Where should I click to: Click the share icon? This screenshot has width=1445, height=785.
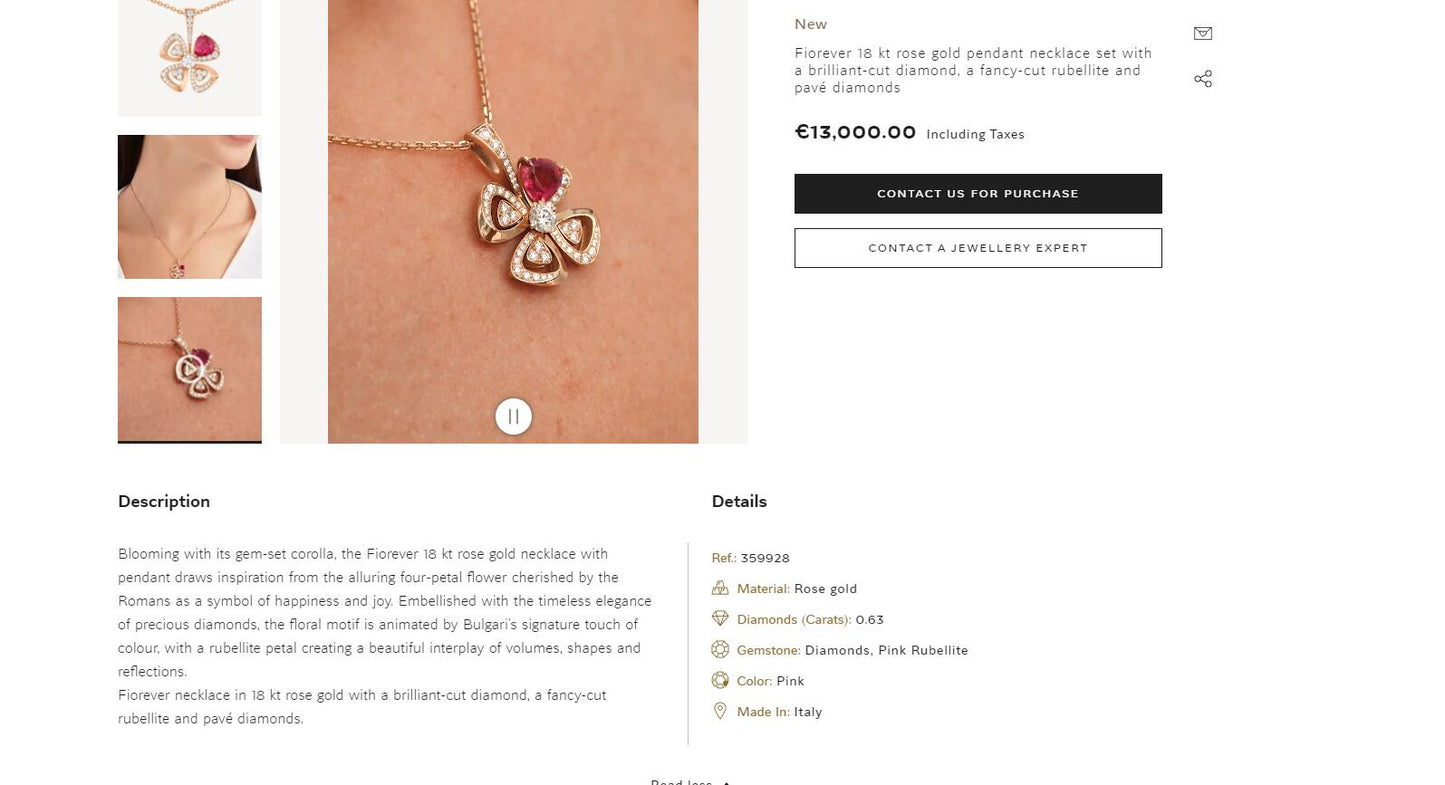[1203, 79]
